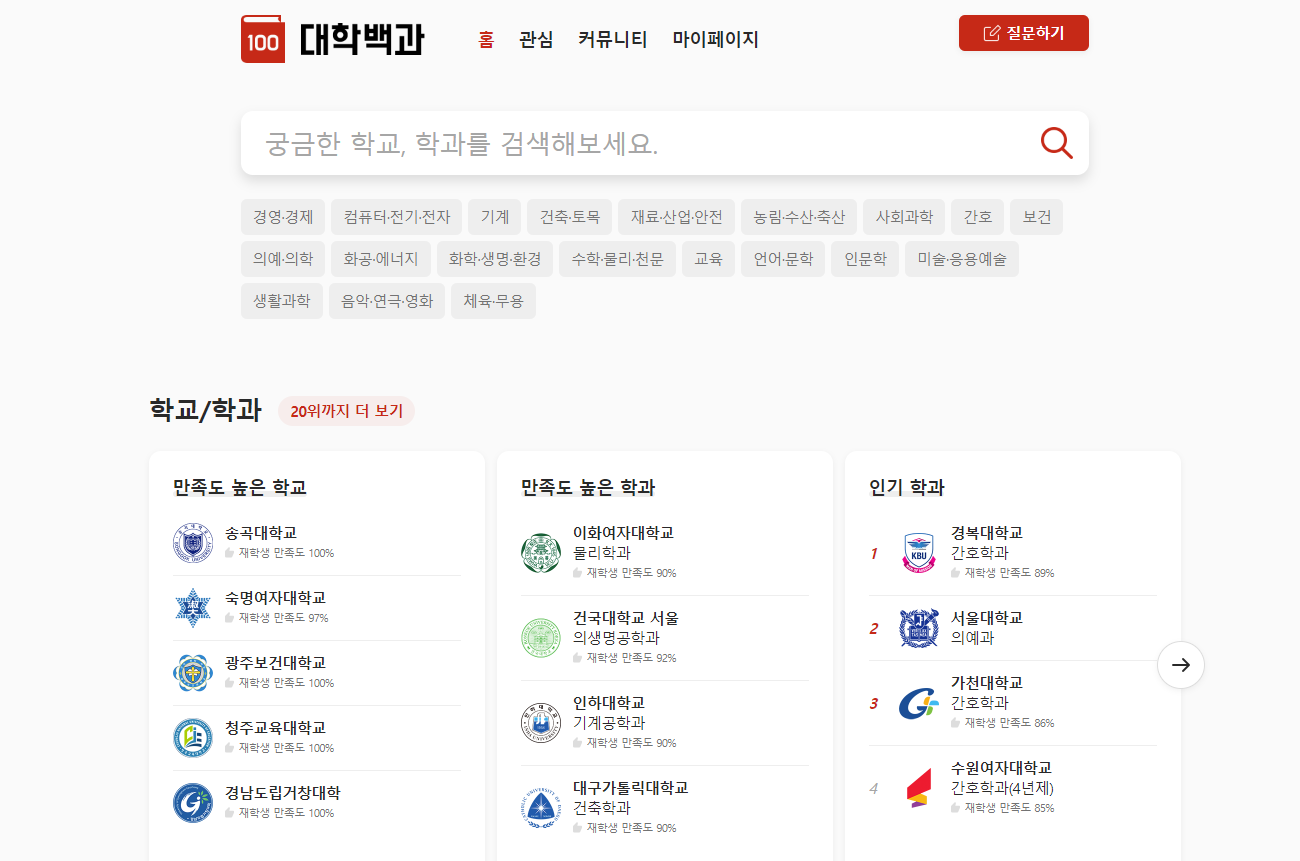
Task: Select the 경영·경제 category tag
Action: (x=283, y=217)
